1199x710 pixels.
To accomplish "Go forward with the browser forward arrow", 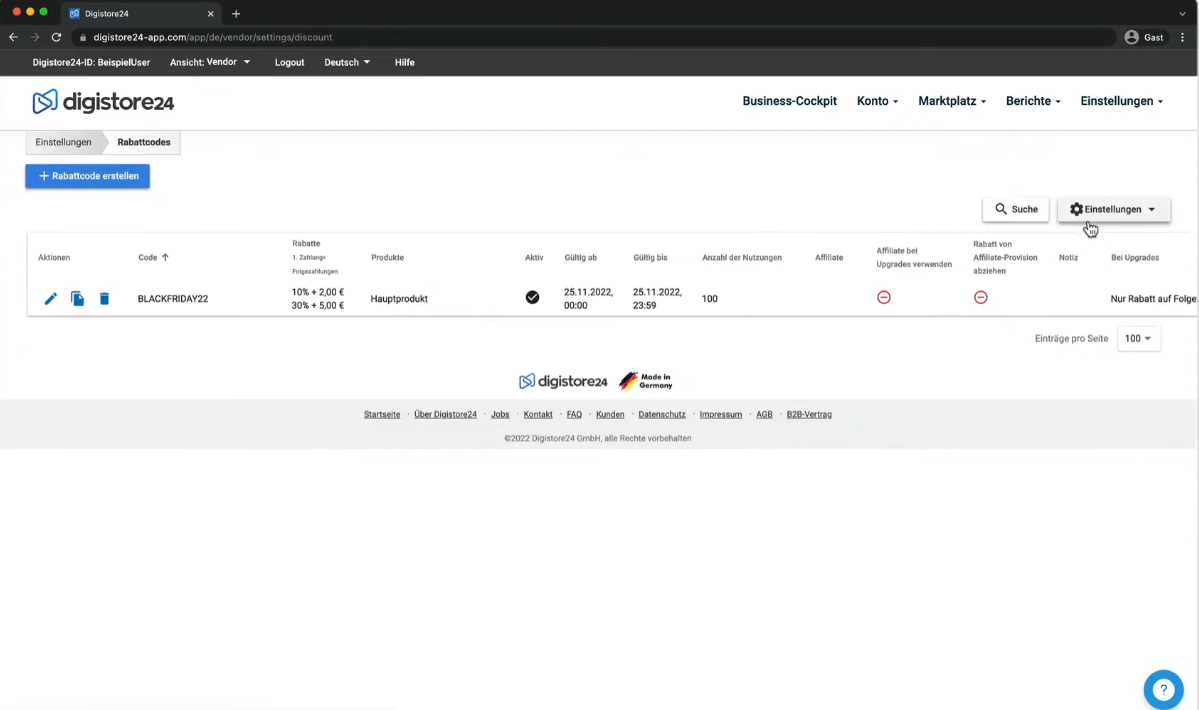I will point(34,37).
